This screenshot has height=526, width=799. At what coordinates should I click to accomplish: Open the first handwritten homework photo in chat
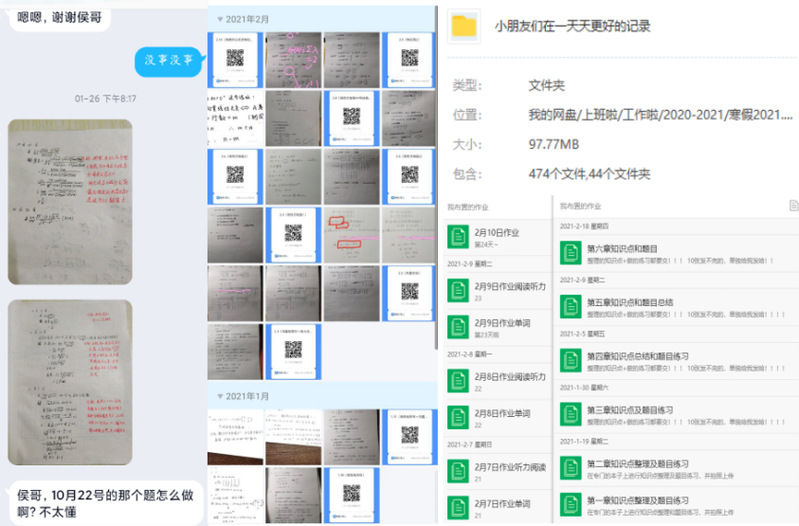[x=70, y=202]
